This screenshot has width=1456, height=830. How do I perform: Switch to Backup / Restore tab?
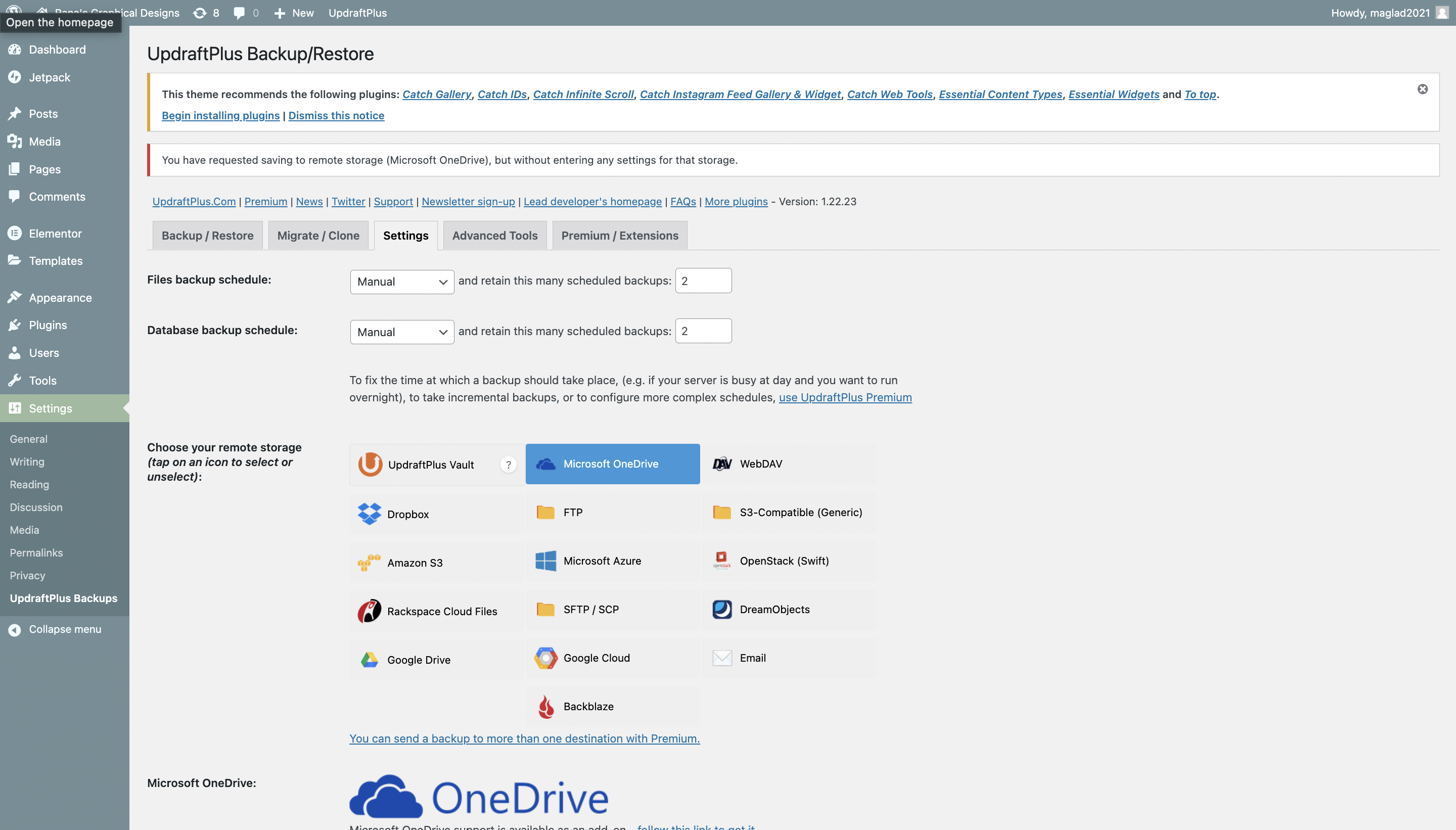pyautogui.click(x=207, y=236)
